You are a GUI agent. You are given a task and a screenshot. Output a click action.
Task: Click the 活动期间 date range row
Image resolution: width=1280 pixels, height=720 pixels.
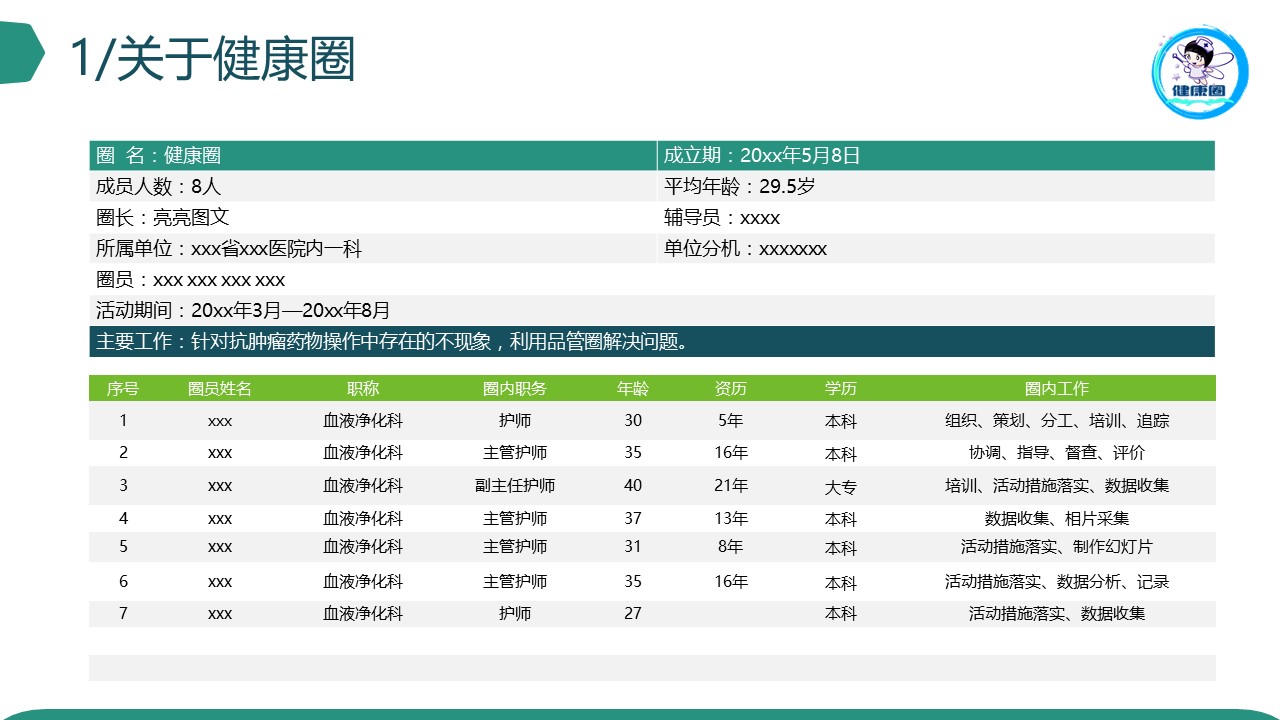pyautogui.click(x=244, y=311)
